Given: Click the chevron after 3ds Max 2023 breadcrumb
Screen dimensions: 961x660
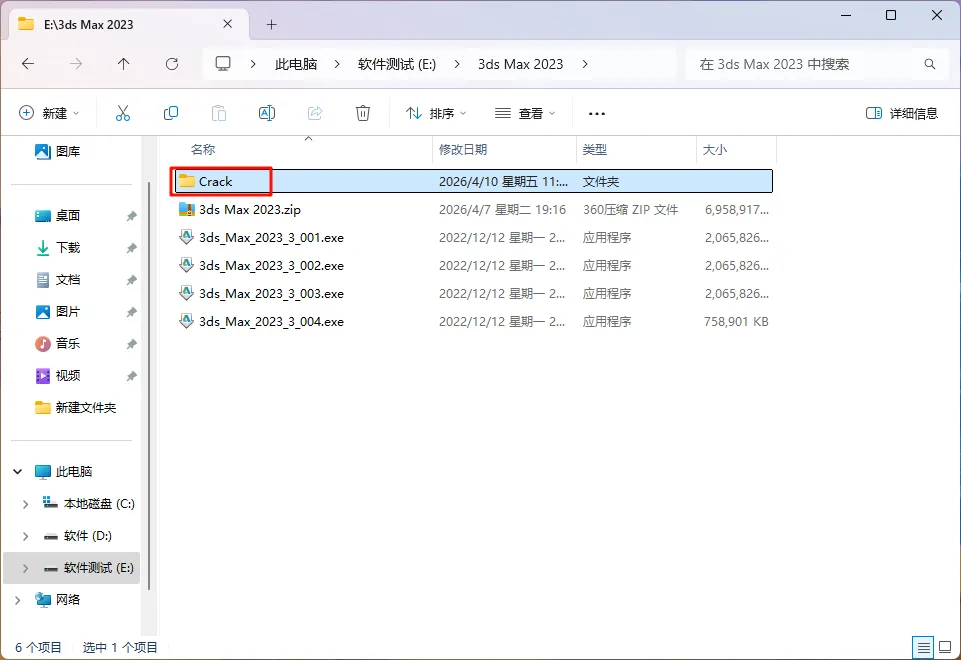Looking at the screenshot, I should 585,64.
